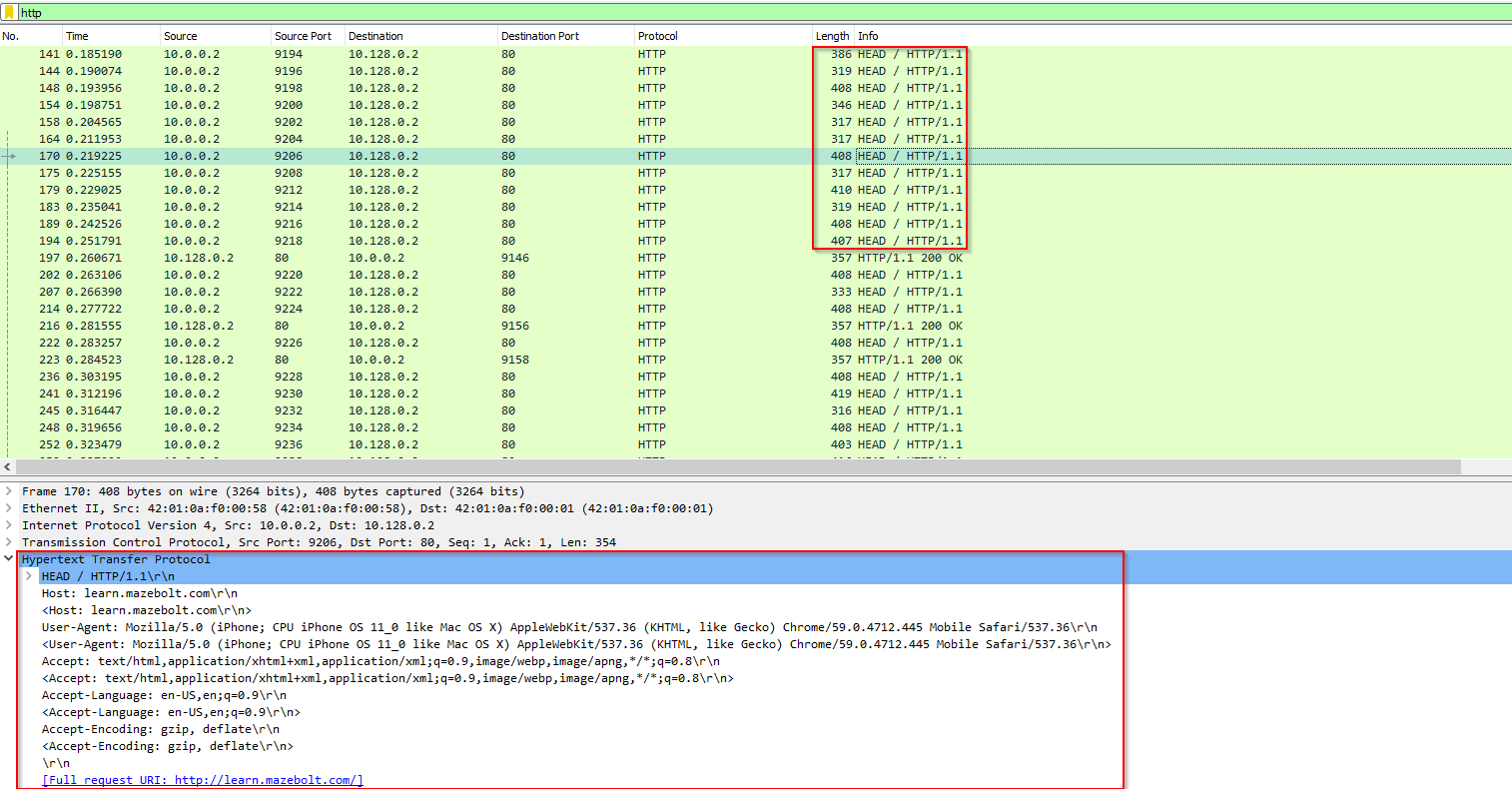1512x789 pixels.
Task: Expand the Internet Protocol Version 4 node
Action: click(9, 525)
